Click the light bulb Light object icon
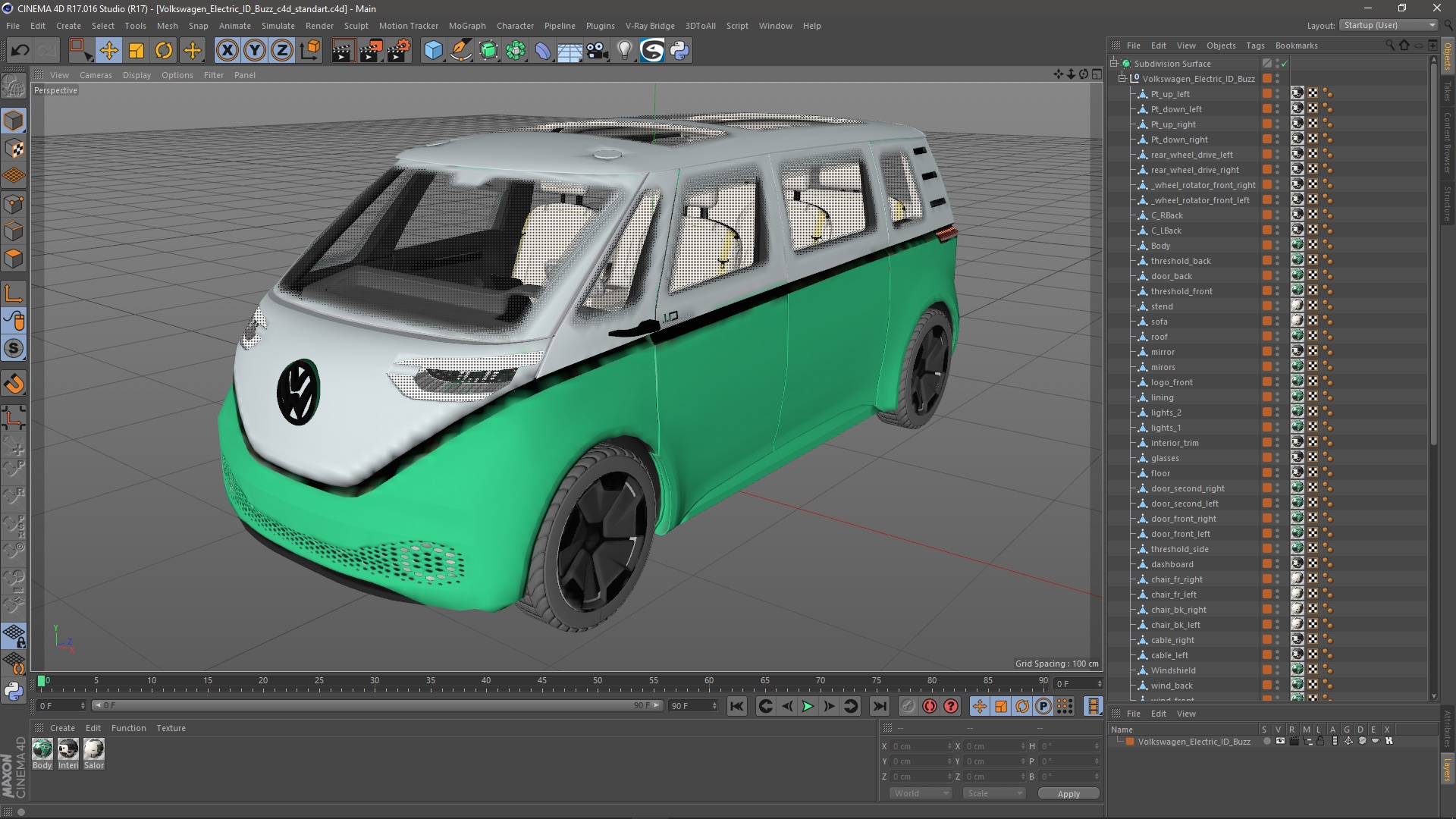Viewport: 1456px width, 819px height. pyautogui.click(x=624, y=51)
